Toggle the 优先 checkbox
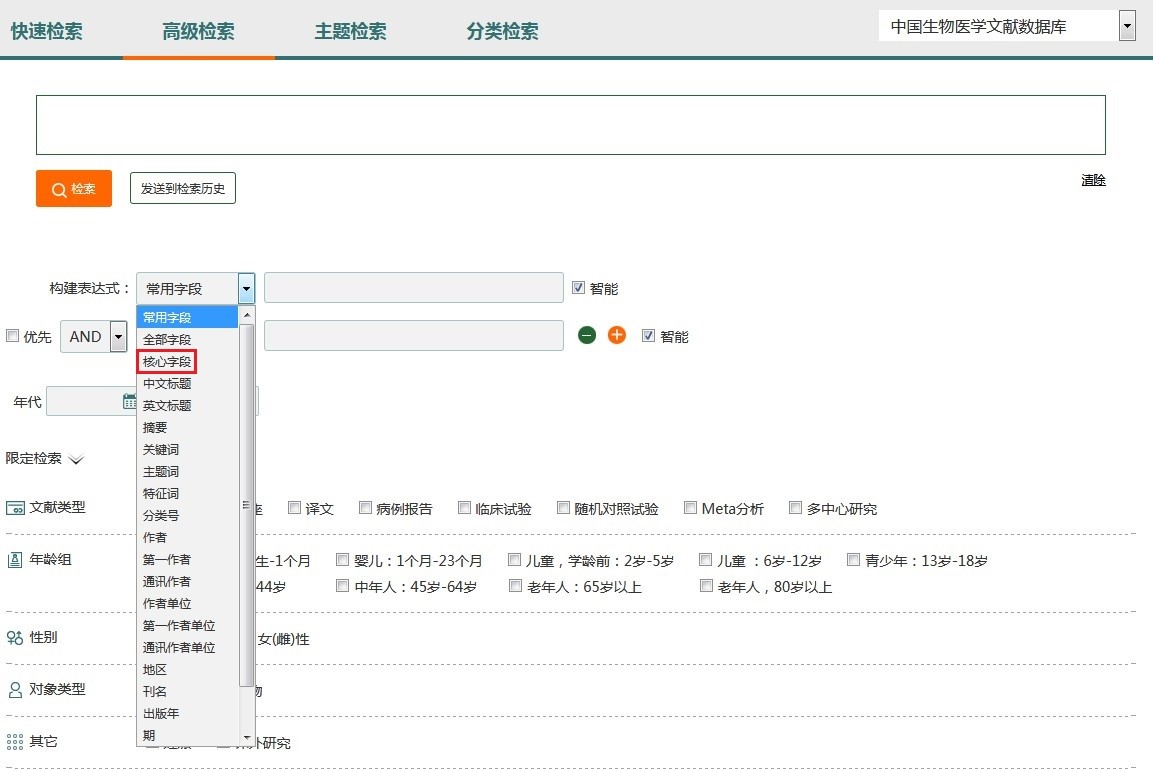This screenshot has height=771, width=1153. [13, 336]
